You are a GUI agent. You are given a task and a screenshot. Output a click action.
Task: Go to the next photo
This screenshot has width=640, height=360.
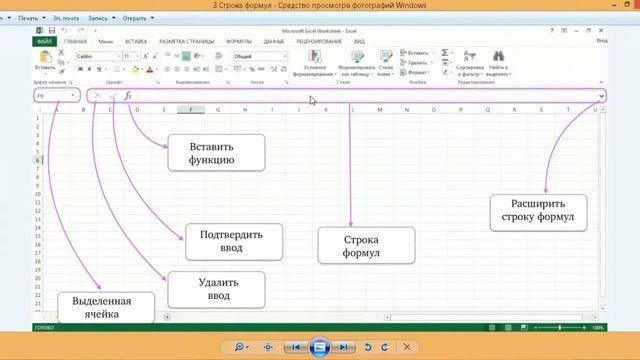click(343, 347)
